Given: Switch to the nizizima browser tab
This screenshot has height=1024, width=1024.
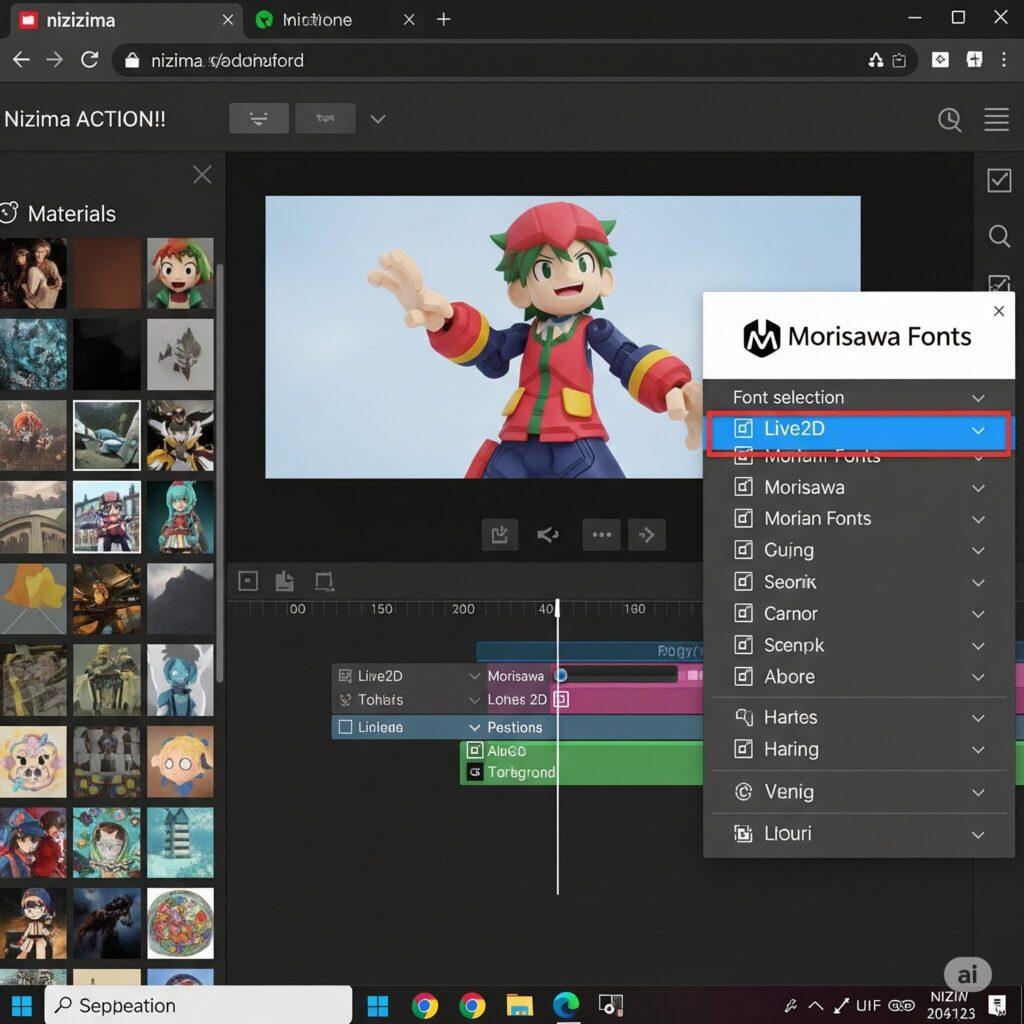Looking at the screenshot, I should (125, 20).
